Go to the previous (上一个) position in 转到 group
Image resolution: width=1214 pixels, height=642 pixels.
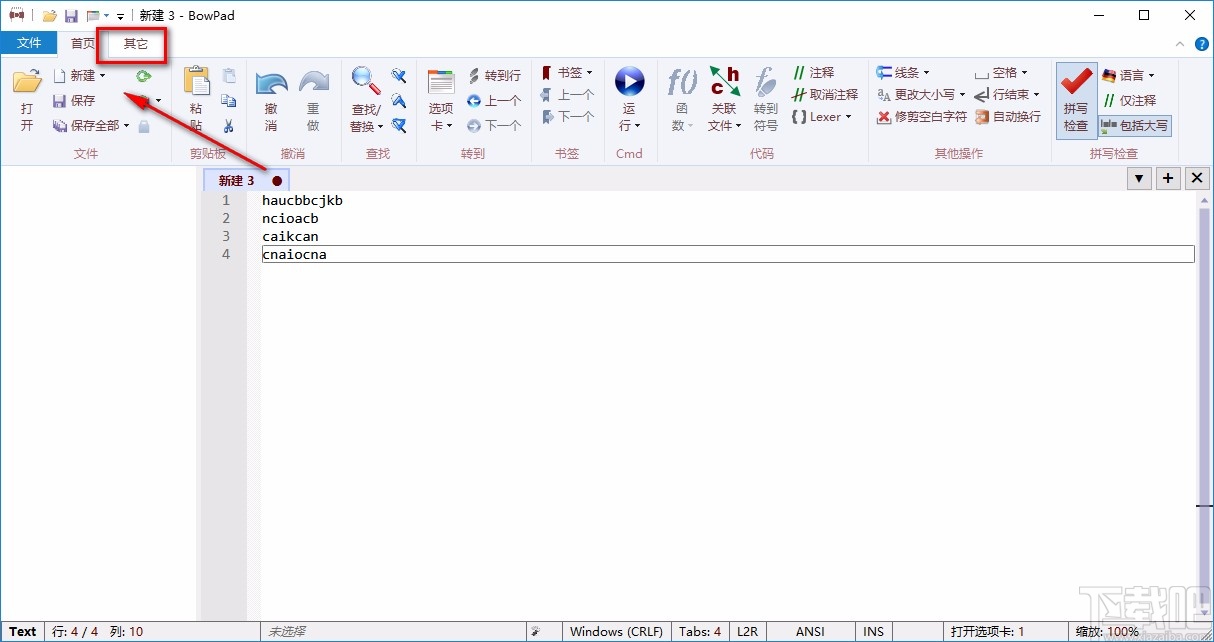coord(494,100)
